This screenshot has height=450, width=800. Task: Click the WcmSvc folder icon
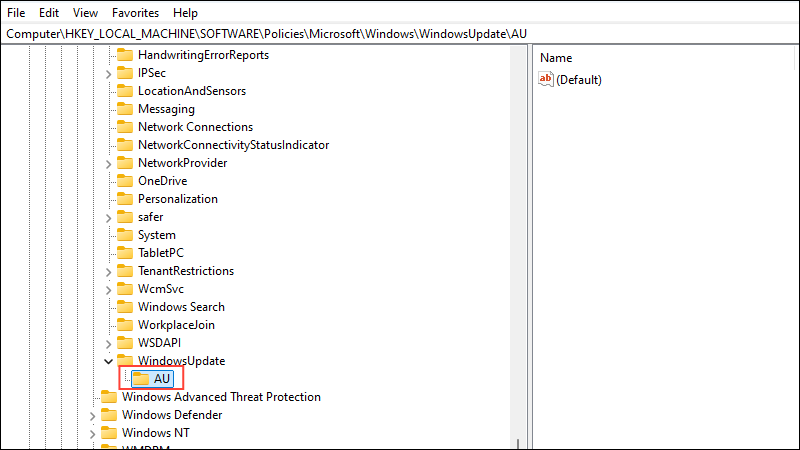125,289
